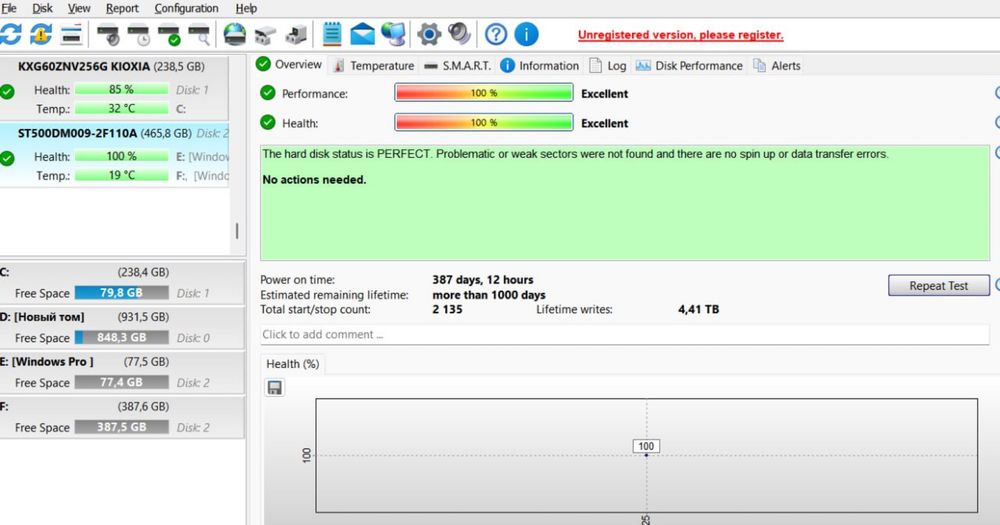Switch to the Temperature tab

373,65
